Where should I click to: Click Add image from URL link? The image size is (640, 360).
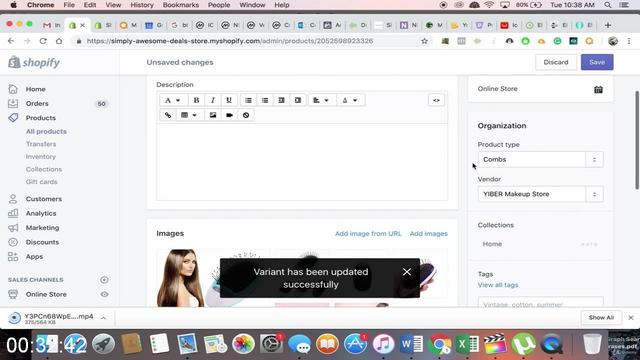[368, 233]
